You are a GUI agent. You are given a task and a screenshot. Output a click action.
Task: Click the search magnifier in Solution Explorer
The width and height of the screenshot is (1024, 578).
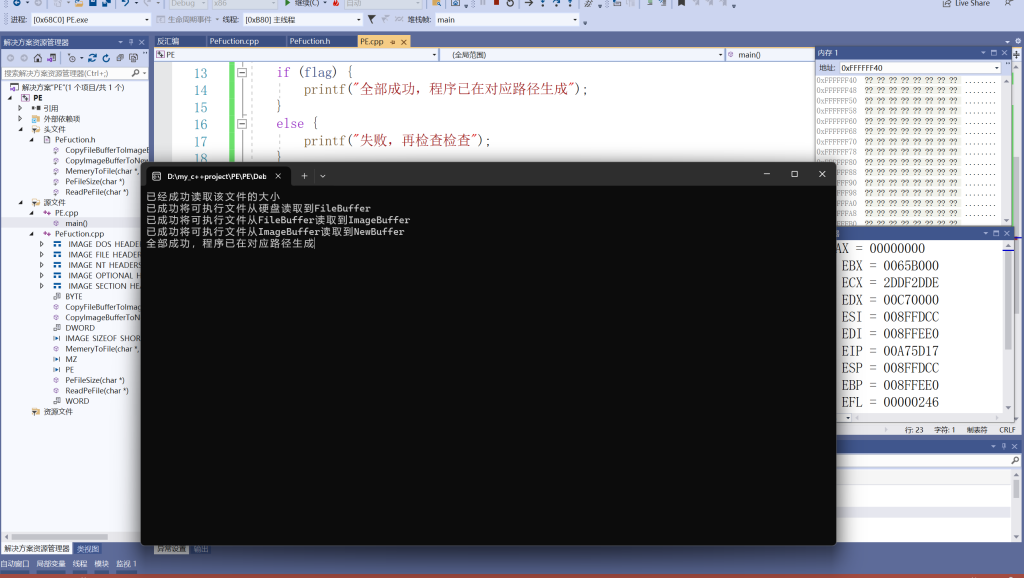tap(136, 73)
